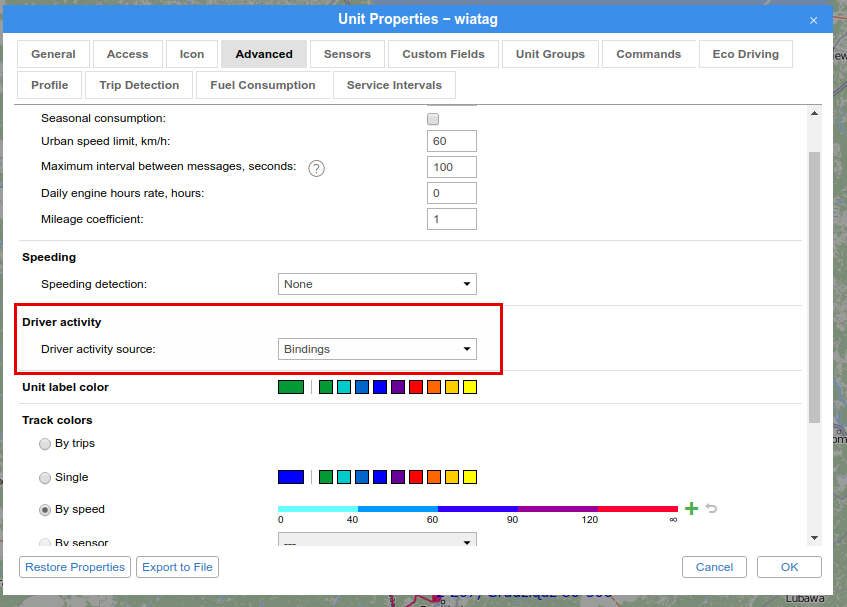Go to the Eco Driving tab
Image resolution: width=847 pixels, height=607 pixels.
(745, 54)
